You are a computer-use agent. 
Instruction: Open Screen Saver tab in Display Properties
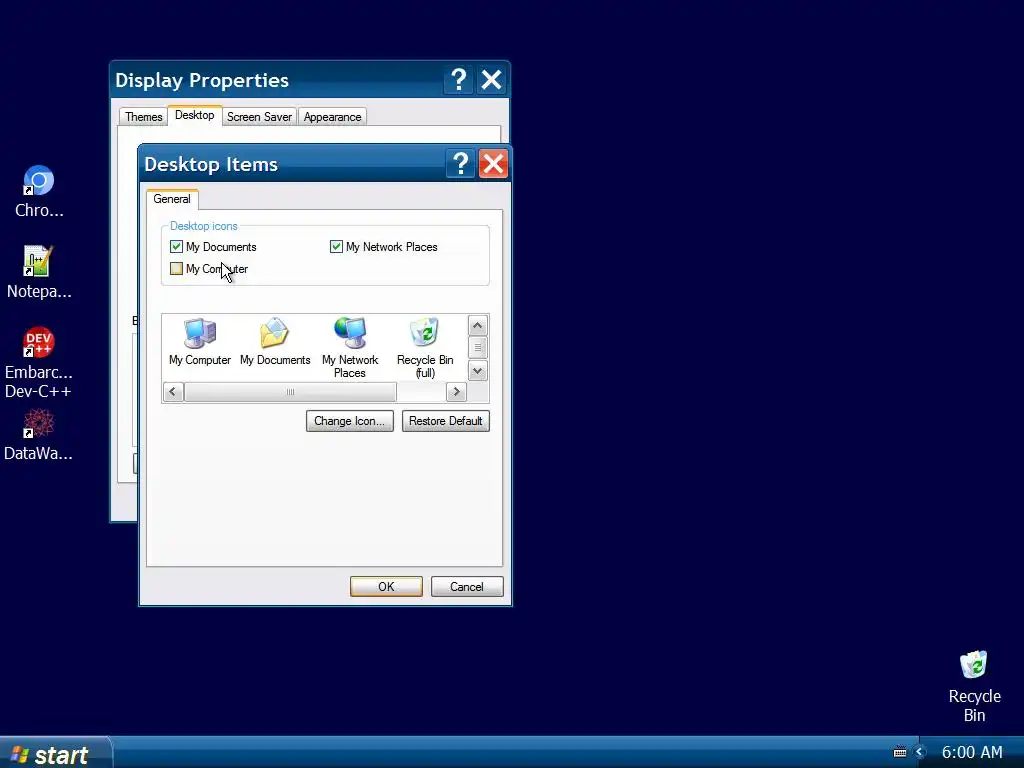[x=259, y=117]
